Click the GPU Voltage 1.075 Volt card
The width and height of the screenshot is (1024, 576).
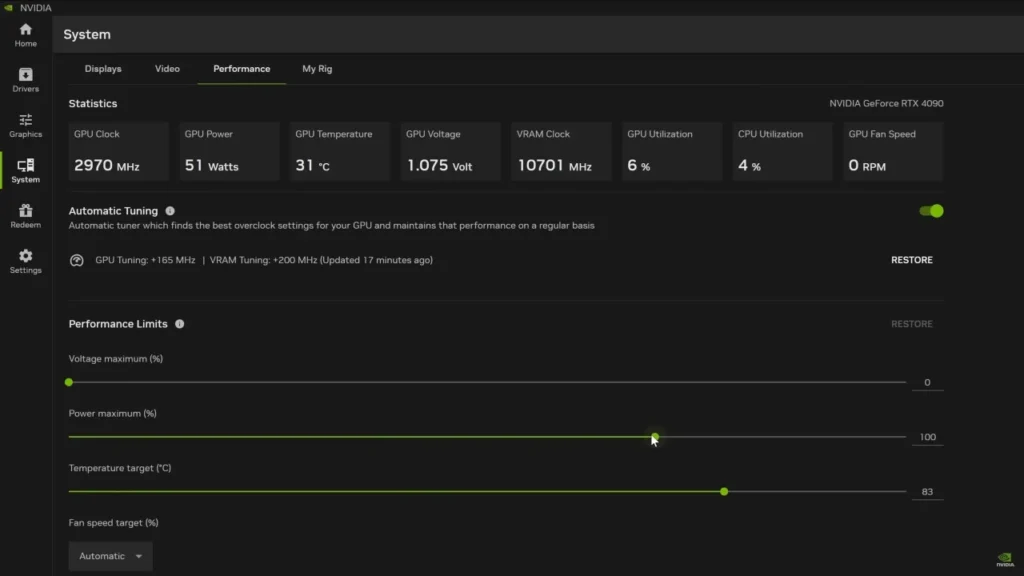[x=451, y=151]
